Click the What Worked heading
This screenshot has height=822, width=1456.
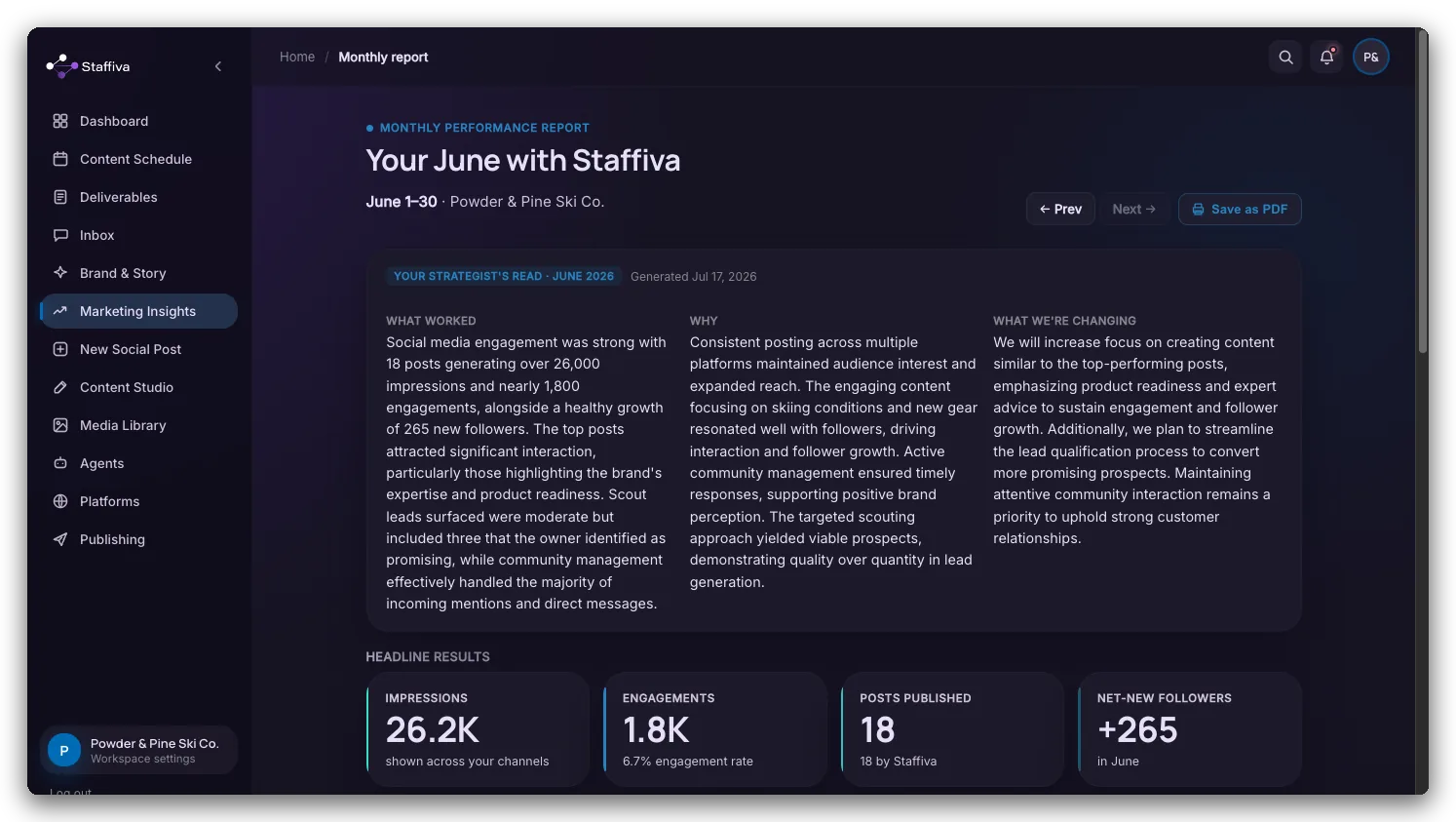[431, 321]
